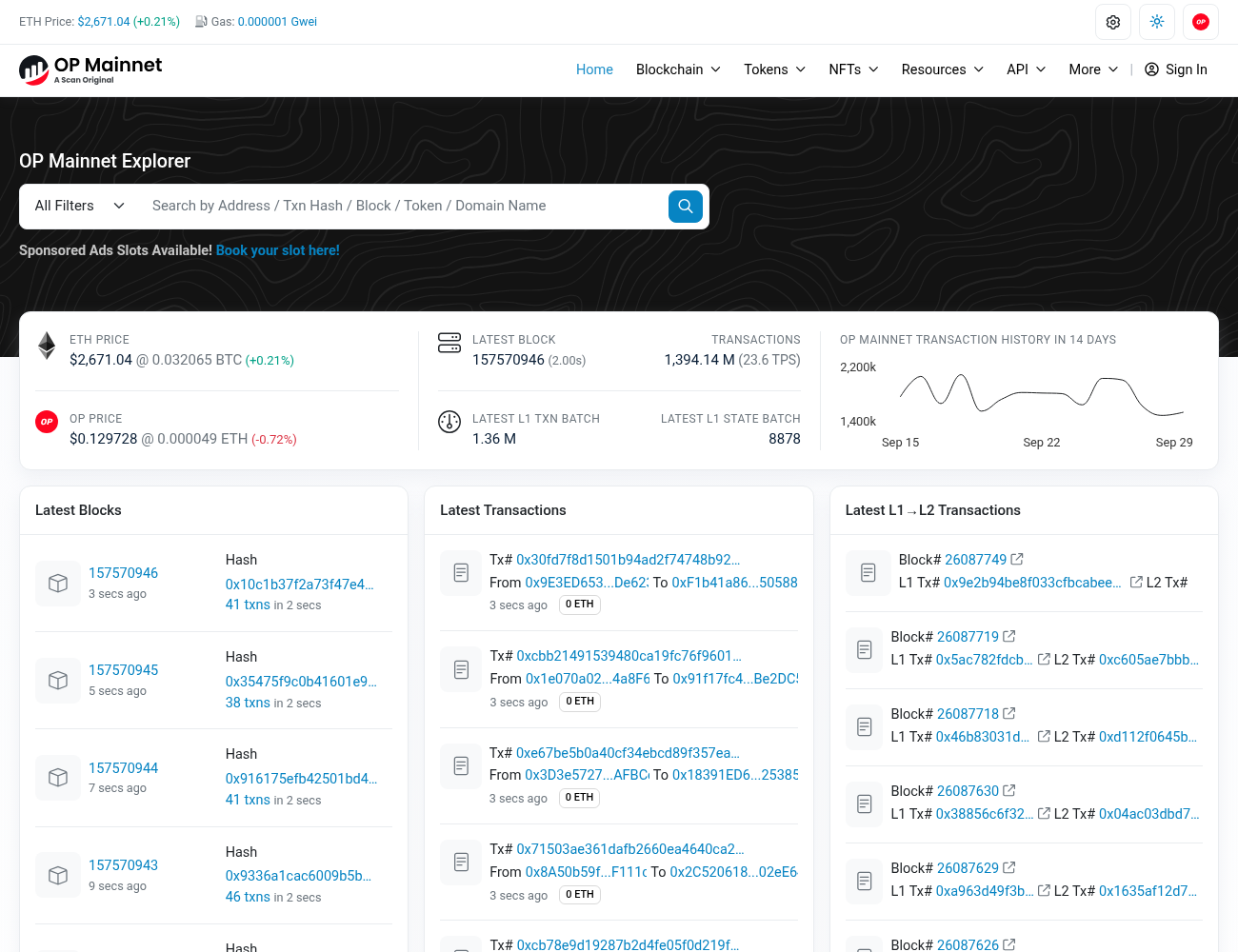The width and height of the screenshot is (1238, 952).
Task: Open recipient address 0xF1b41a86...50588
Action: coord(735,583)
